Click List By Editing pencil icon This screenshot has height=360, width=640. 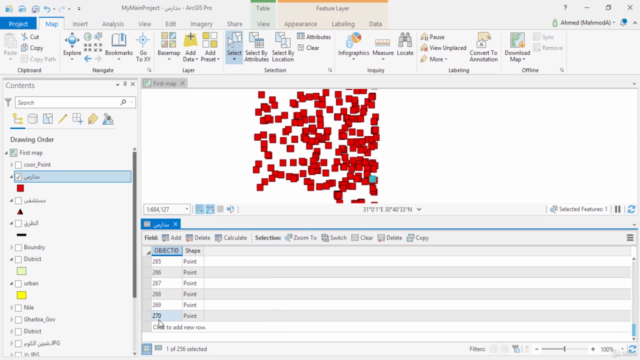(62, 119)
